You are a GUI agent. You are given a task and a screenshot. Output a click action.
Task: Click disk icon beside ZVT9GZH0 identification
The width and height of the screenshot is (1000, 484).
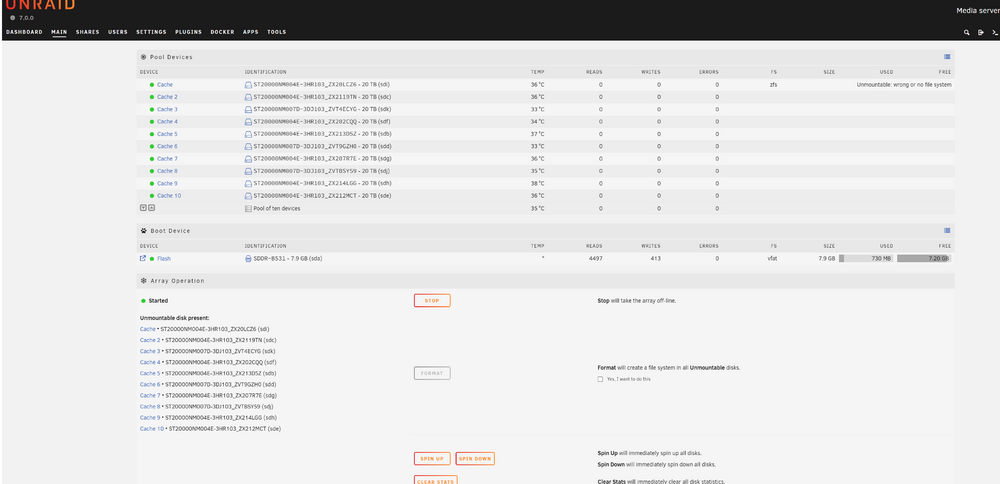click(x=249, y=147)
